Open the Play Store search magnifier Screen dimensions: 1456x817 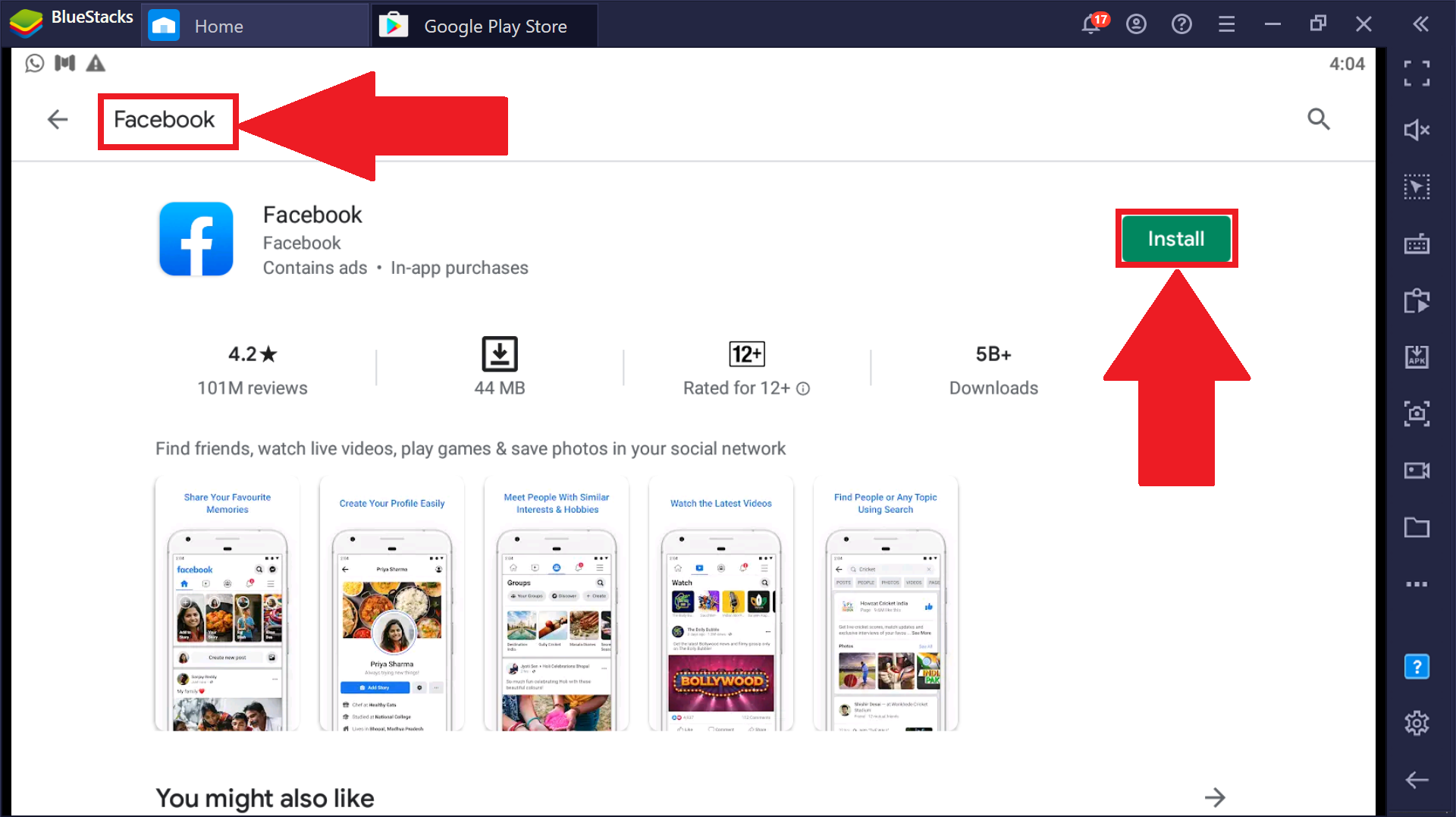tap(1318, 119)
